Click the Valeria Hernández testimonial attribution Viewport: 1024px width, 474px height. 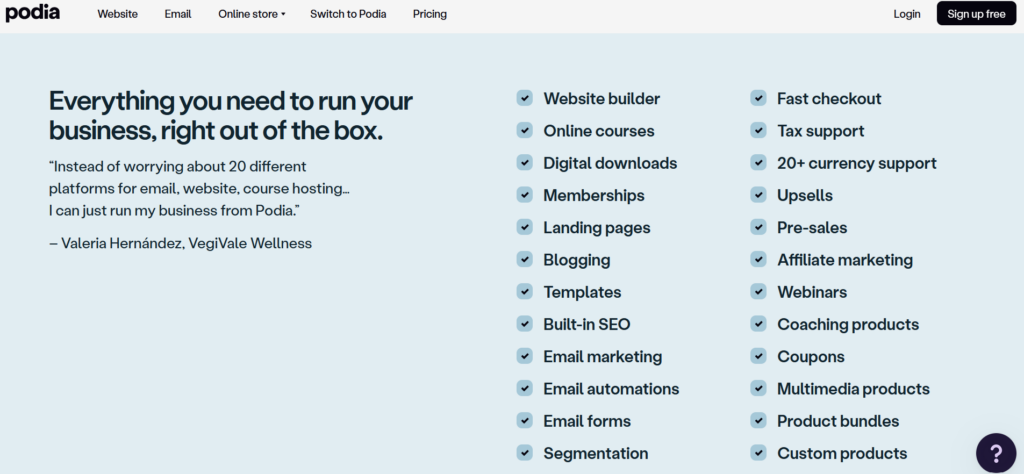point(180,243)
